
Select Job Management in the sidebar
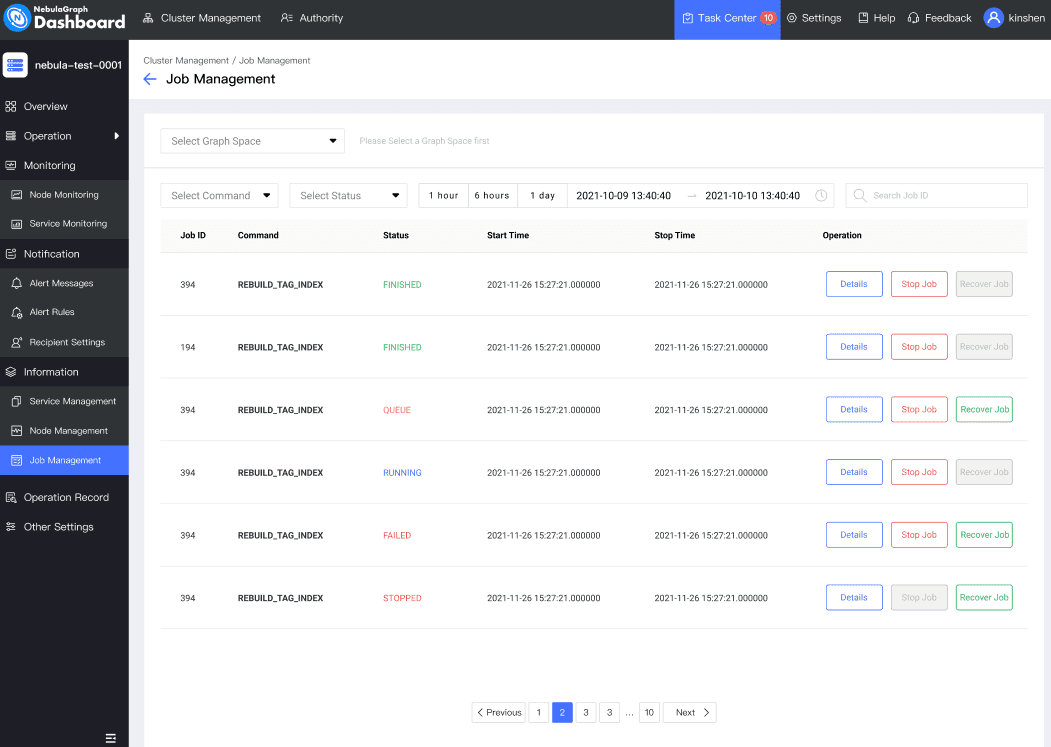[x=64, y=461]
